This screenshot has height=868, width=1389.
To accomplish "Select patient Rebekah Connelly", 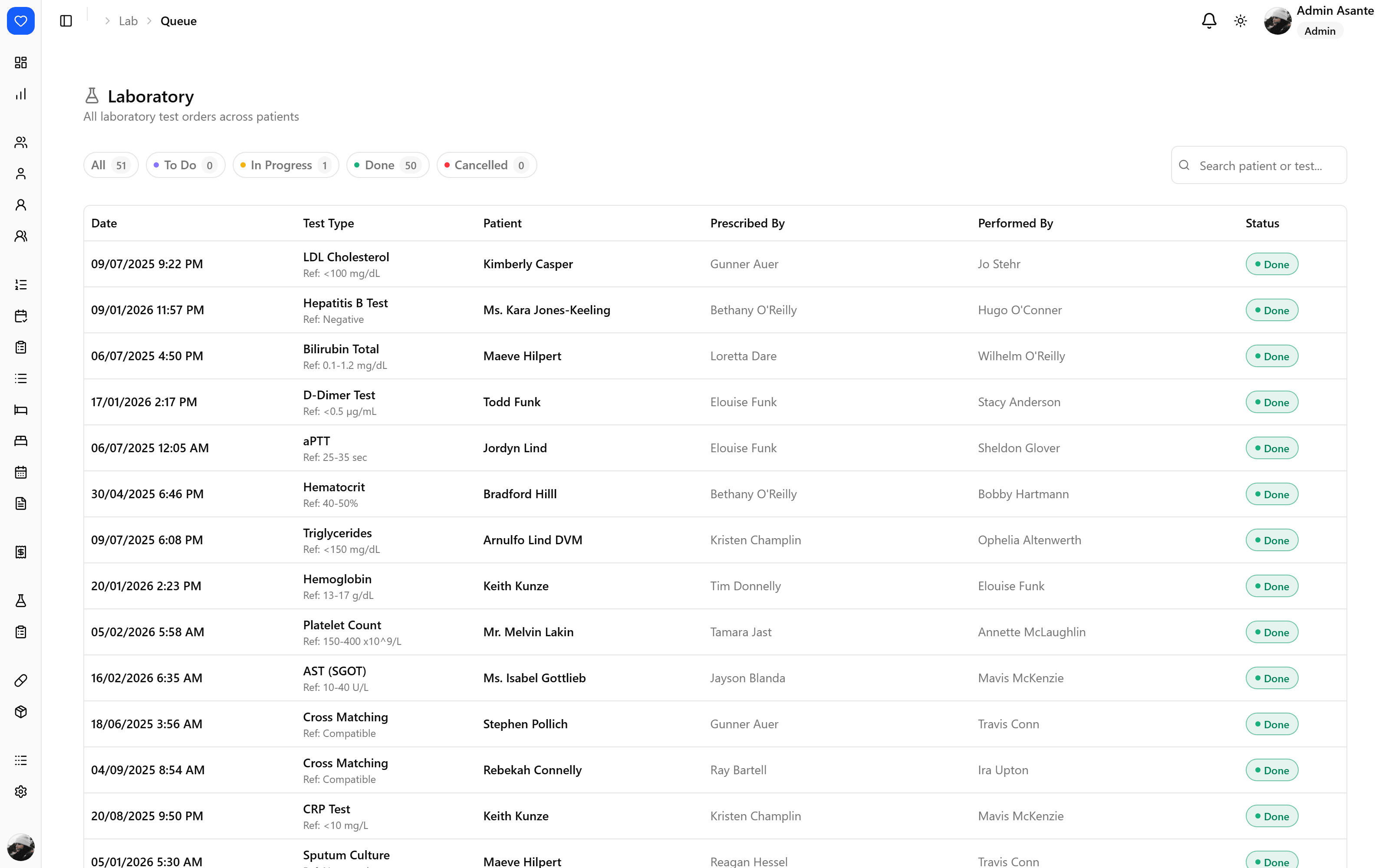I will pos(532,770).
